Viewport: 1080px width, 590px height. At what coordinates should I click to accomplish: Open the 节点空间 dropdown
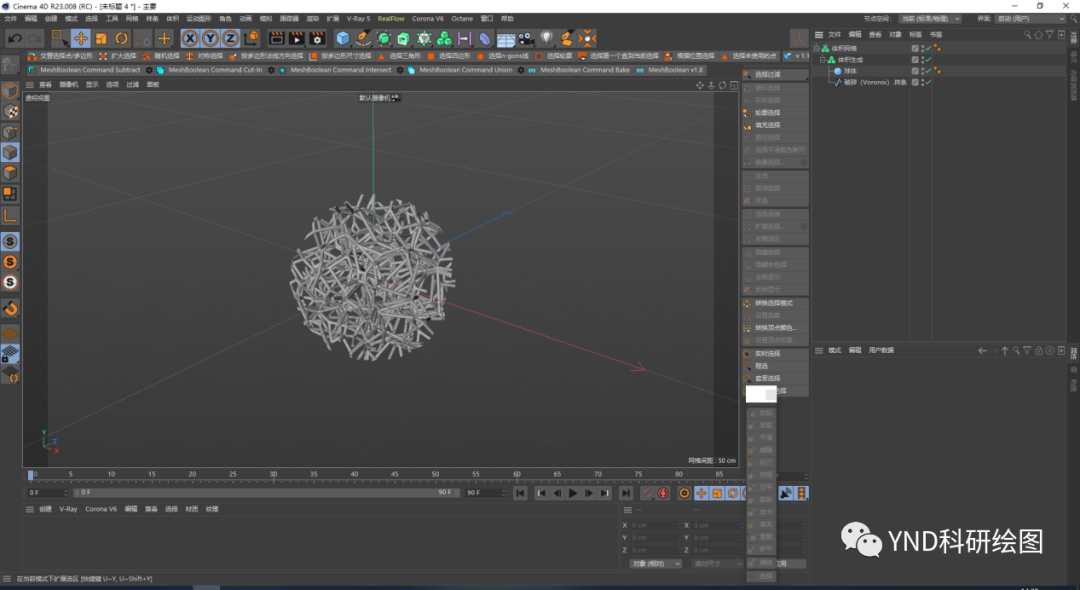click(931, 19)
